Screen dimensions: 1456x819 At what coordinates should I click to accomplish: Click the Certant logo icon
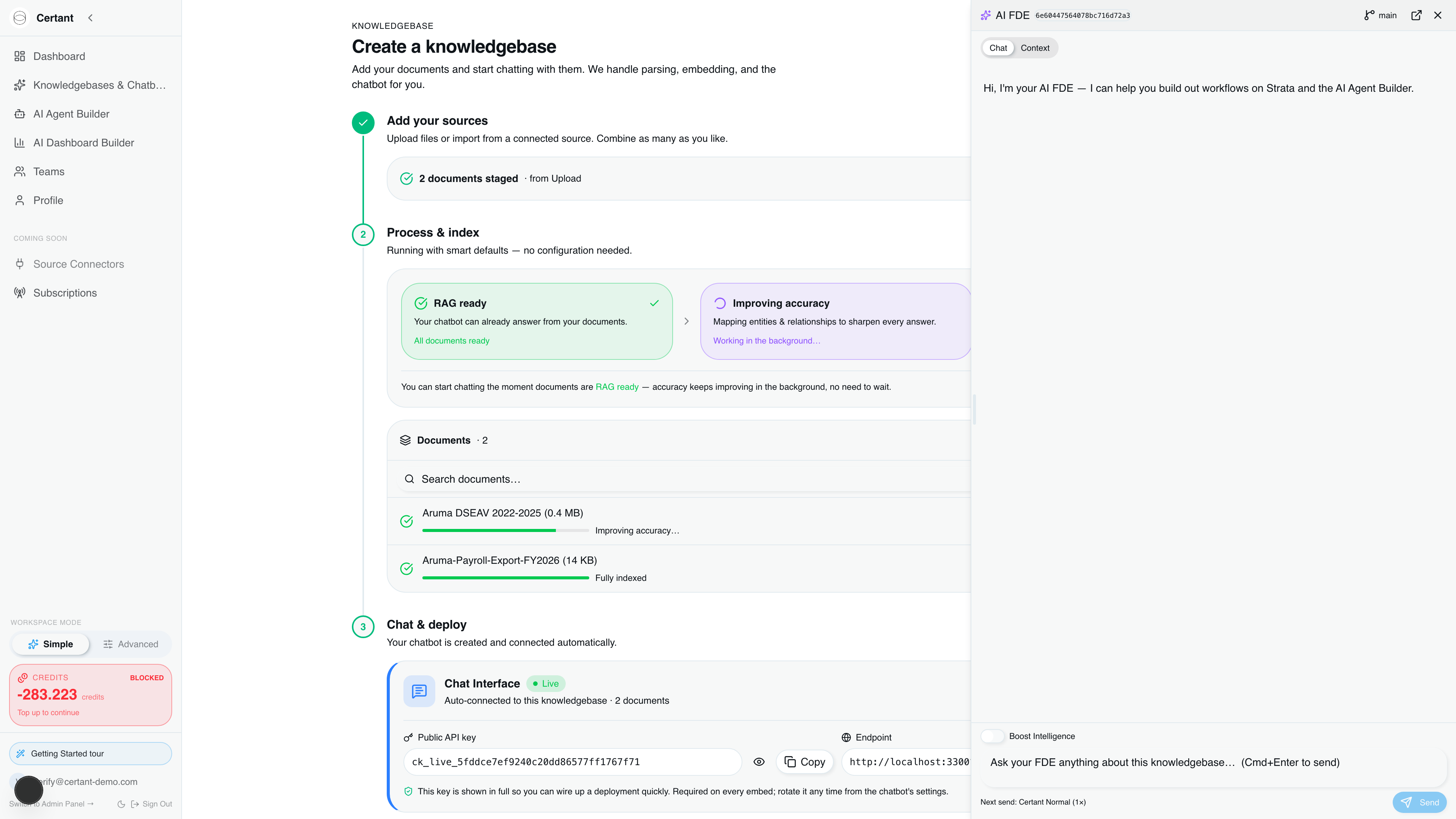20,17
